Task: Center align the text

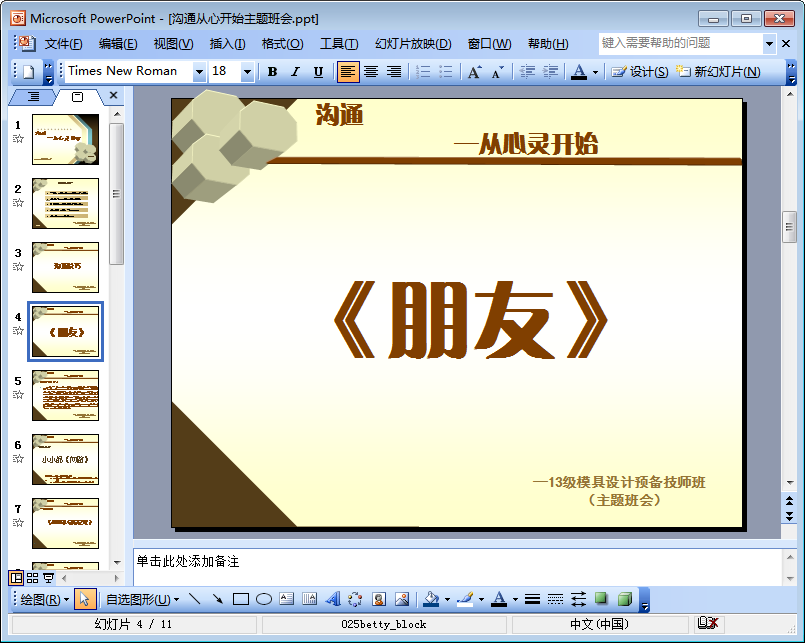Action: (x=371, y=72)
